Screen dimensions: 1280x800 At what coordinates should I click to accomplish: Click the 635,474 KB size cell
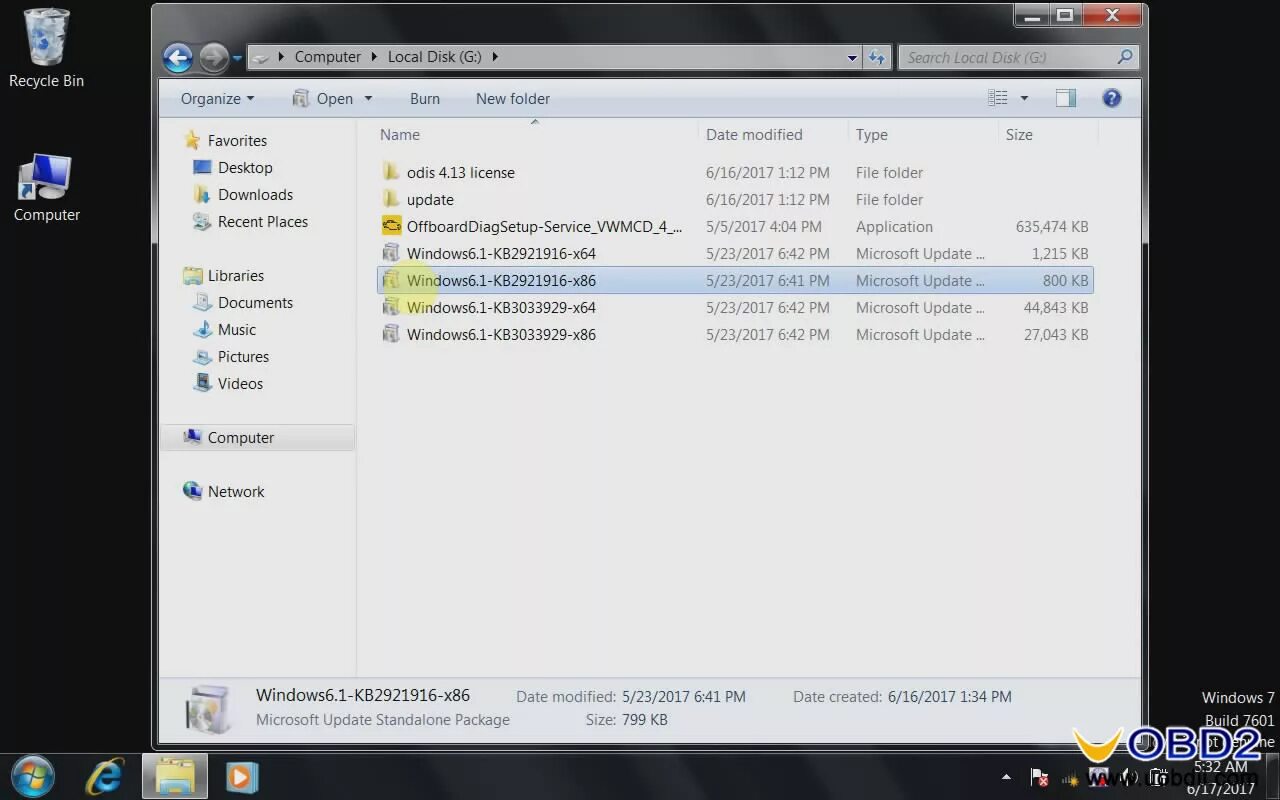pyautogui.click(x=1052, y=227)
